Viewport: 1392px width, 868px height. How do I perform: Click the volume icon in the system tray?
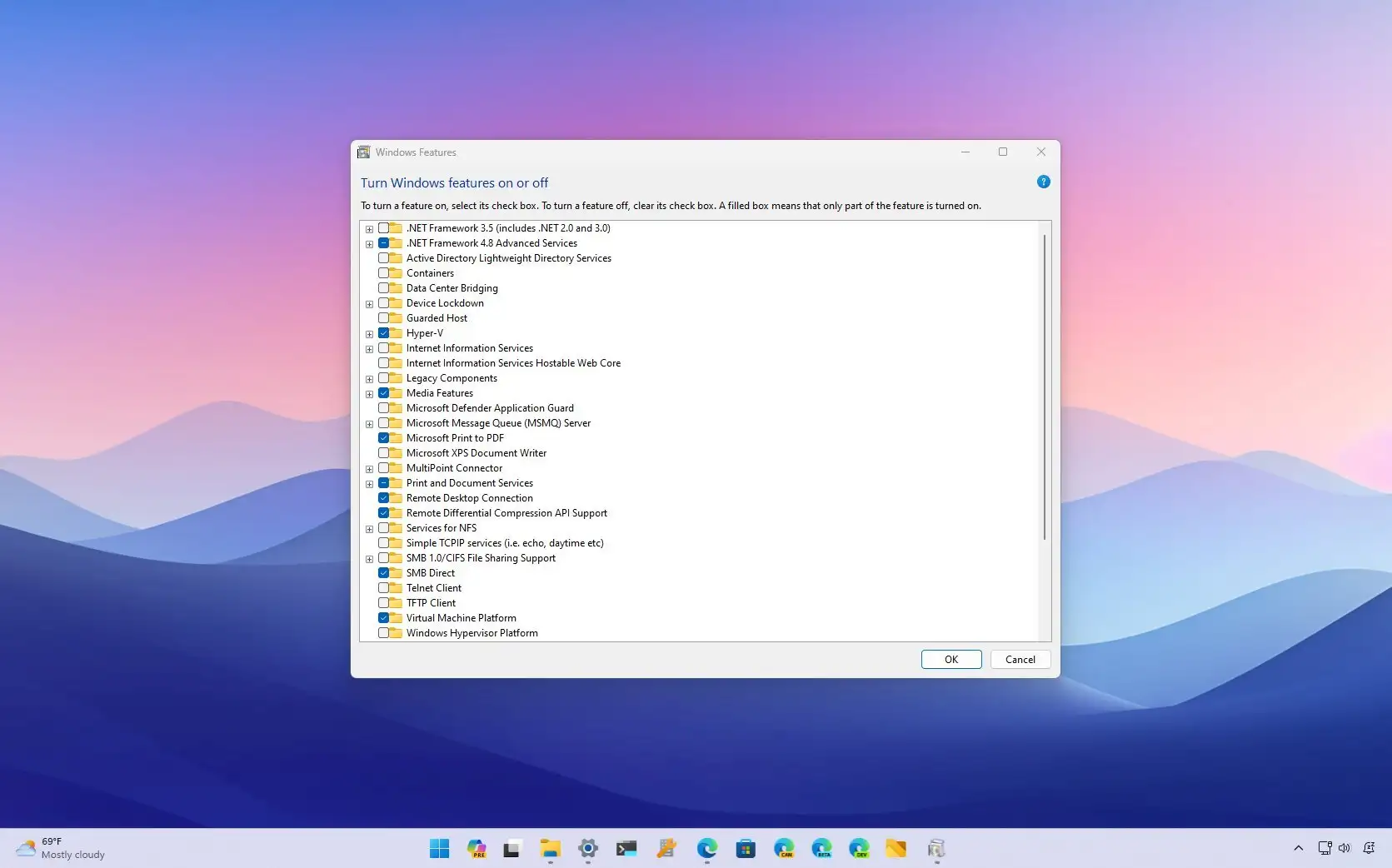point(1345,848)
